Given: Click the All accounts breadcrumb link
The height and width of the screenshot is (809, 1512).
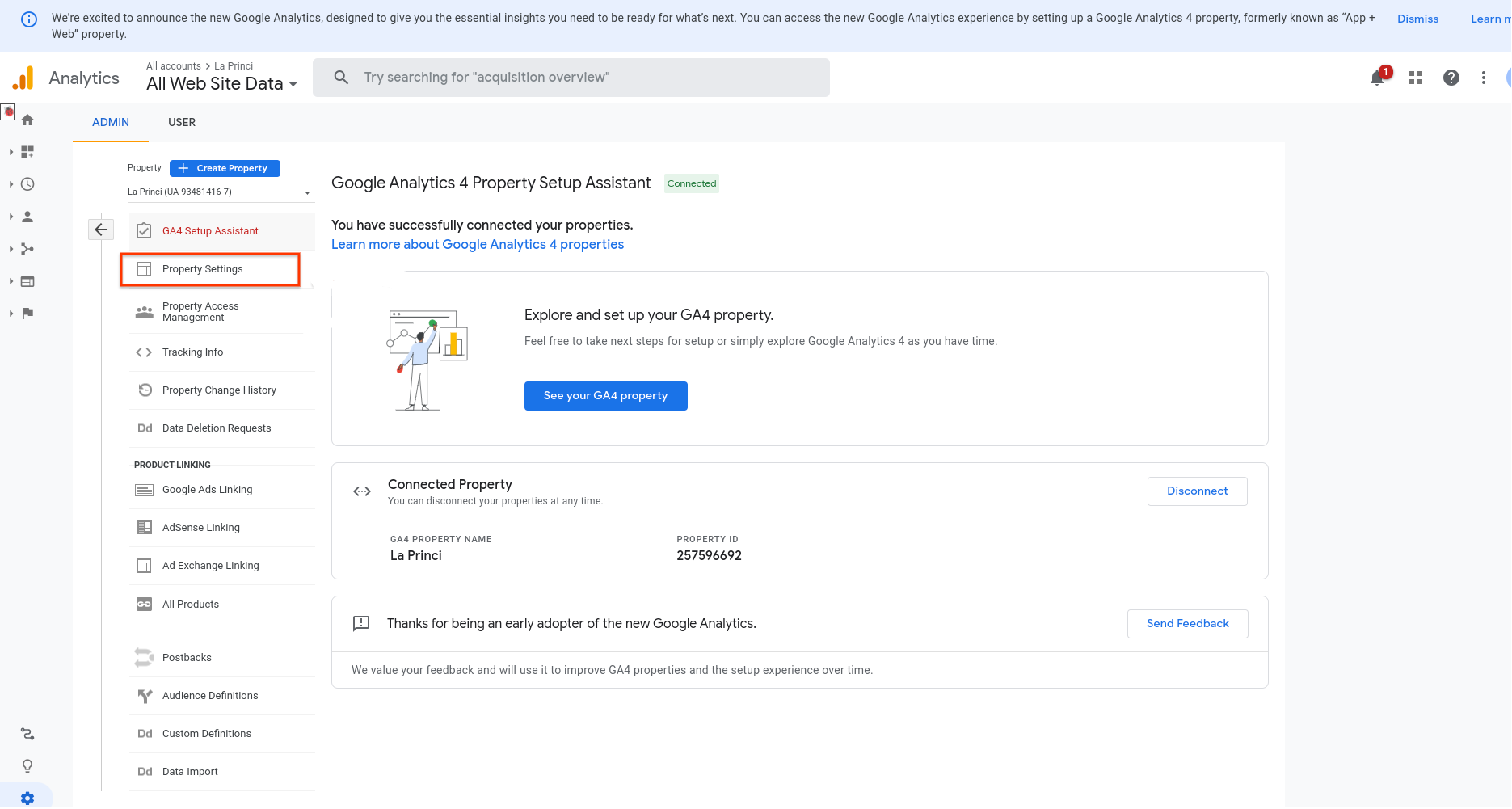Looking at the screenshot, I should (x=174, y=66).
